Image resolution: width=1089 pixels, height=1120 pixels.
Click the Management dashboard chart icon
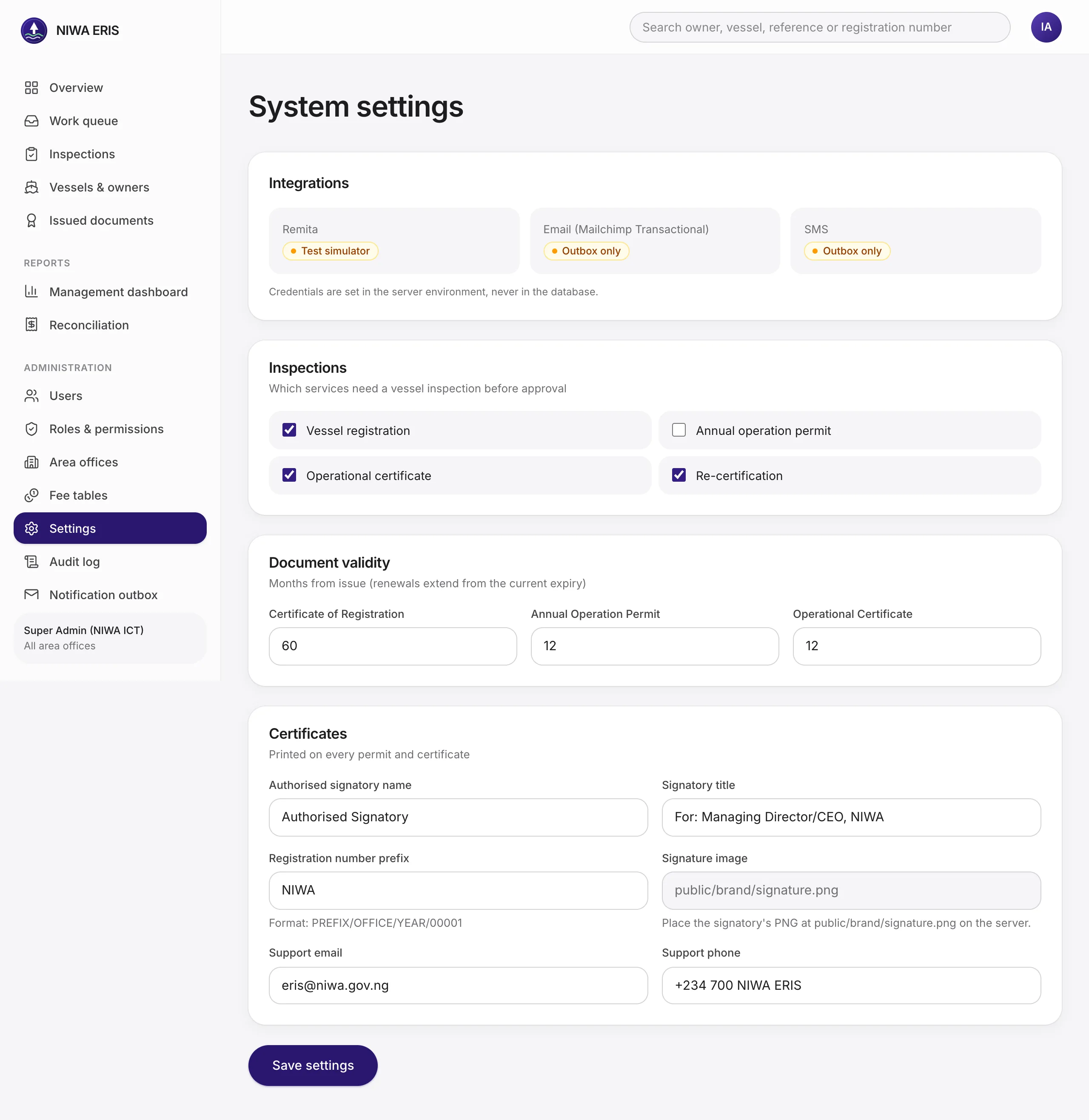31,292
